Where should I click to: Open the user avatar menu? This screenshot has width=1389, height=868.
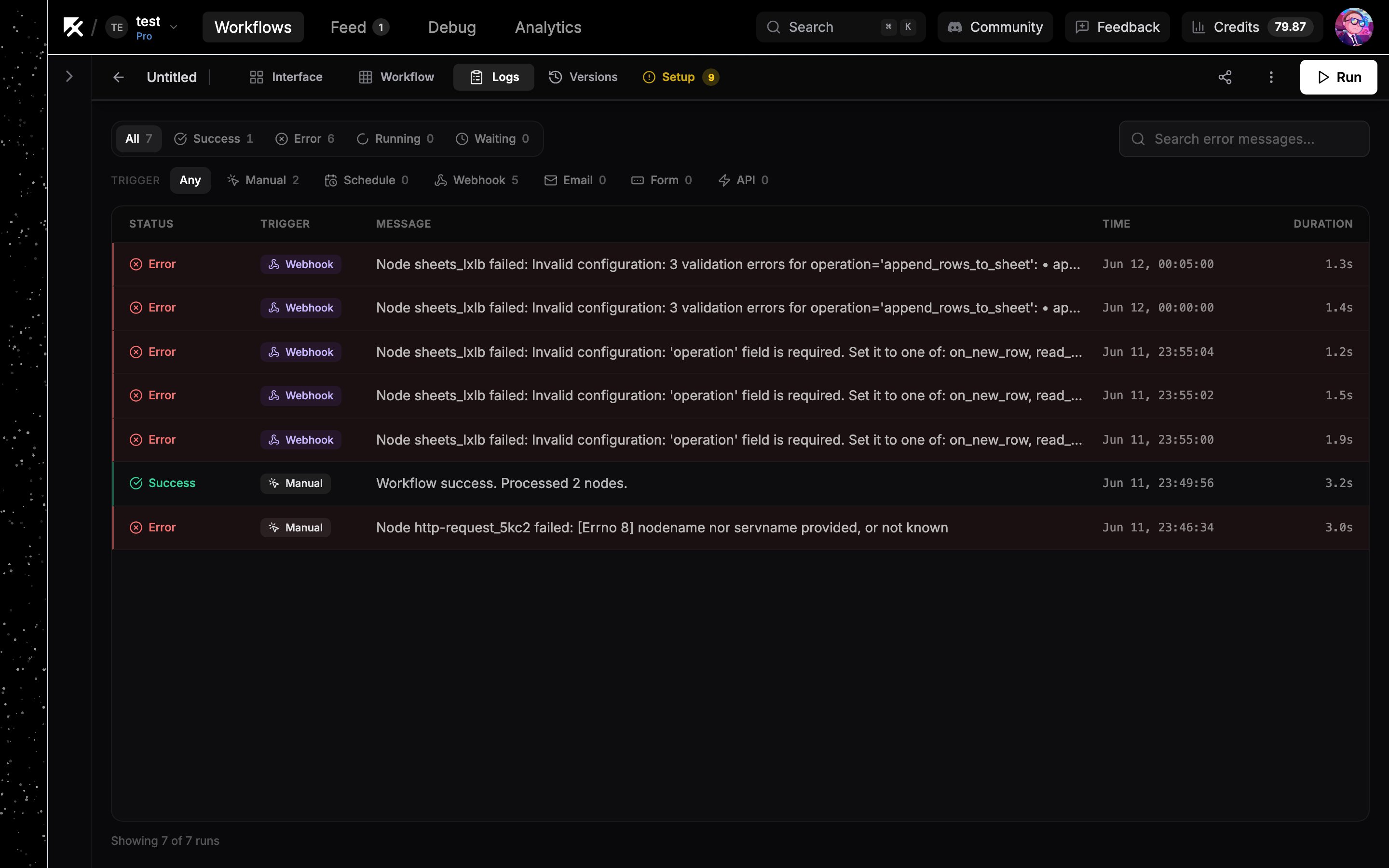pyautogui.click(x=1353, y=27)
